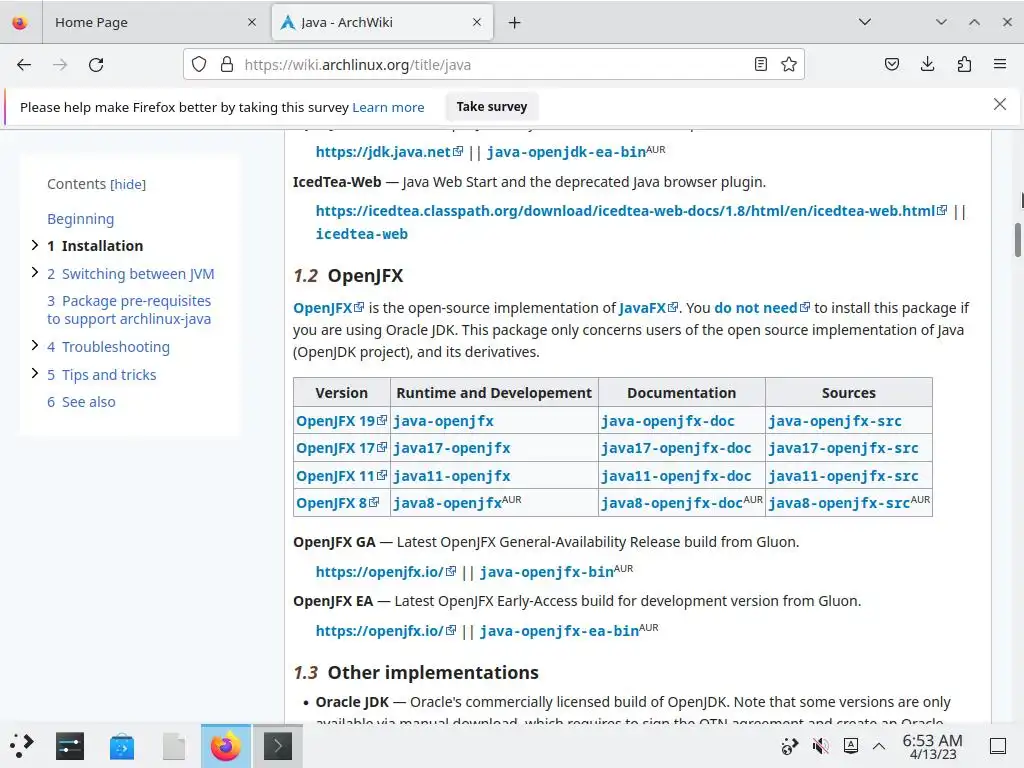The width and height of the screenshot is (1024, 768).
Task: Open Discover software center taskbar icon
Action: (x=122, y=745)
